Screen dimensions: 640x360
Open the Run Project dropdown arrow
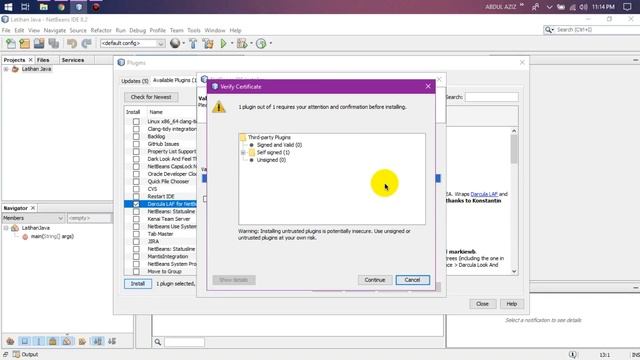(x=232, y=43)
